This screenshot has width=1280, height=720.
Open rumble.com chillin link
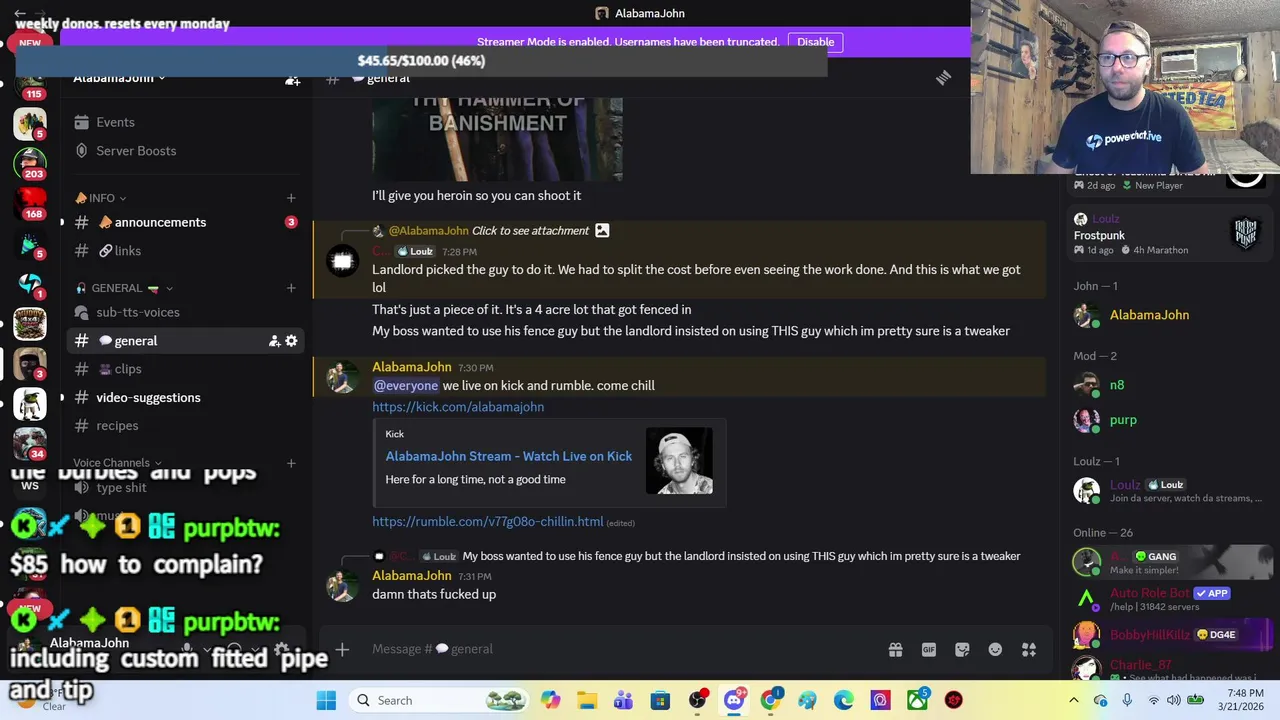pyautogui.click(x=488, y=522)
